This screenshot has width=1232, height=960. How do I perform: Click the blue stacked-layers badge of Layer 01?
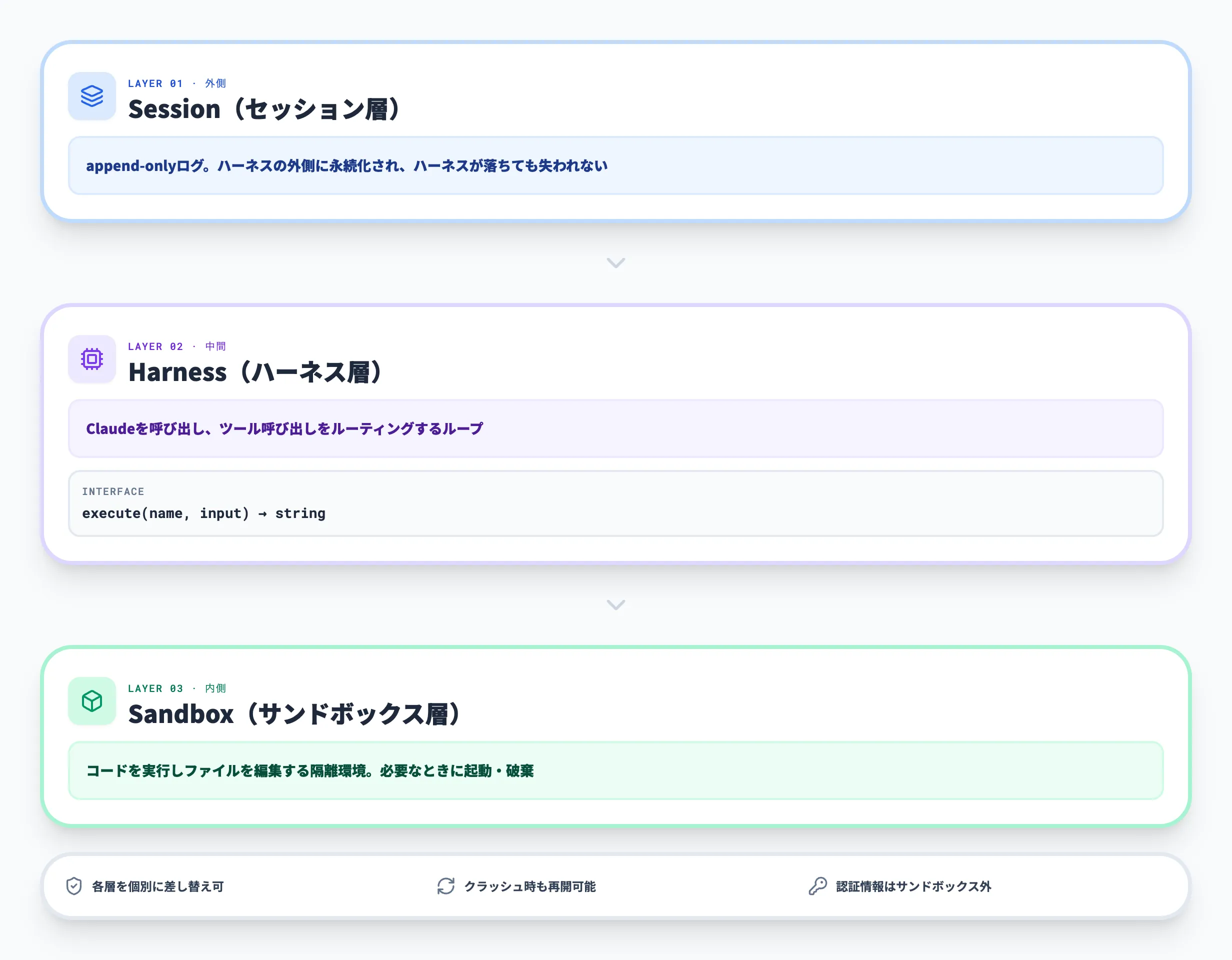tap(91, 96)
